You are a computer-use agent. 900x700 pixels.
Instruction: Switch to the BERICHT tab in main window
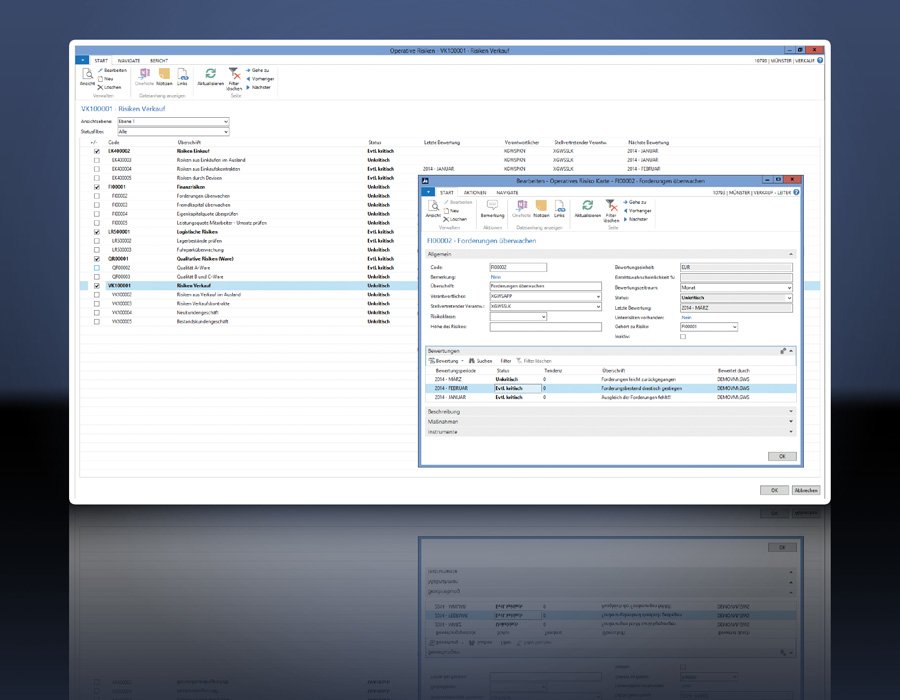159,60
